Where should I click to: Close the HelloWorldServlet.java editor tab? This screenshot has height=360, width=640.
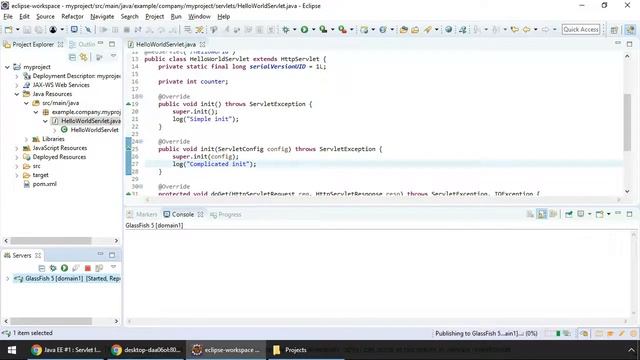pyautogui.click(x=202, y=44)
